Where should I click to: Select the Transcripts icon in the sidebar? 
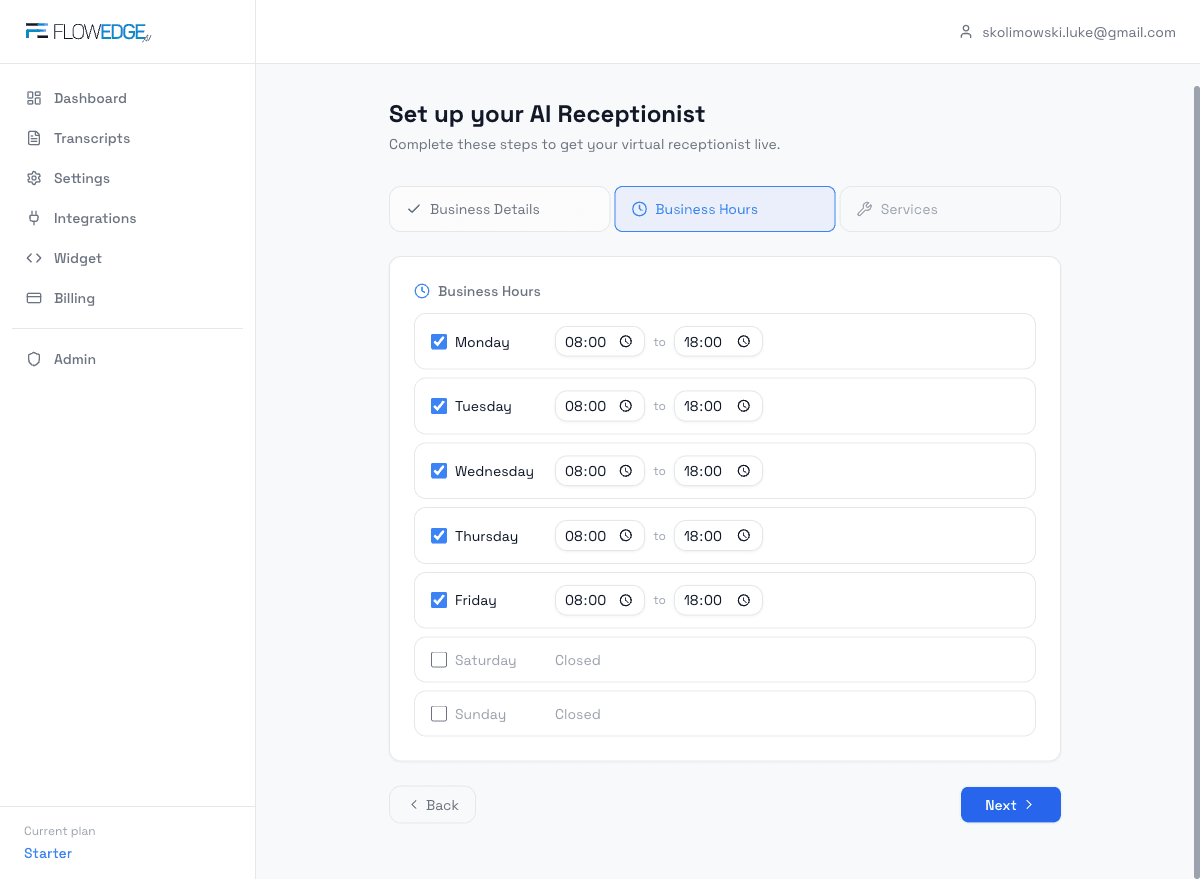pos(33,138)
